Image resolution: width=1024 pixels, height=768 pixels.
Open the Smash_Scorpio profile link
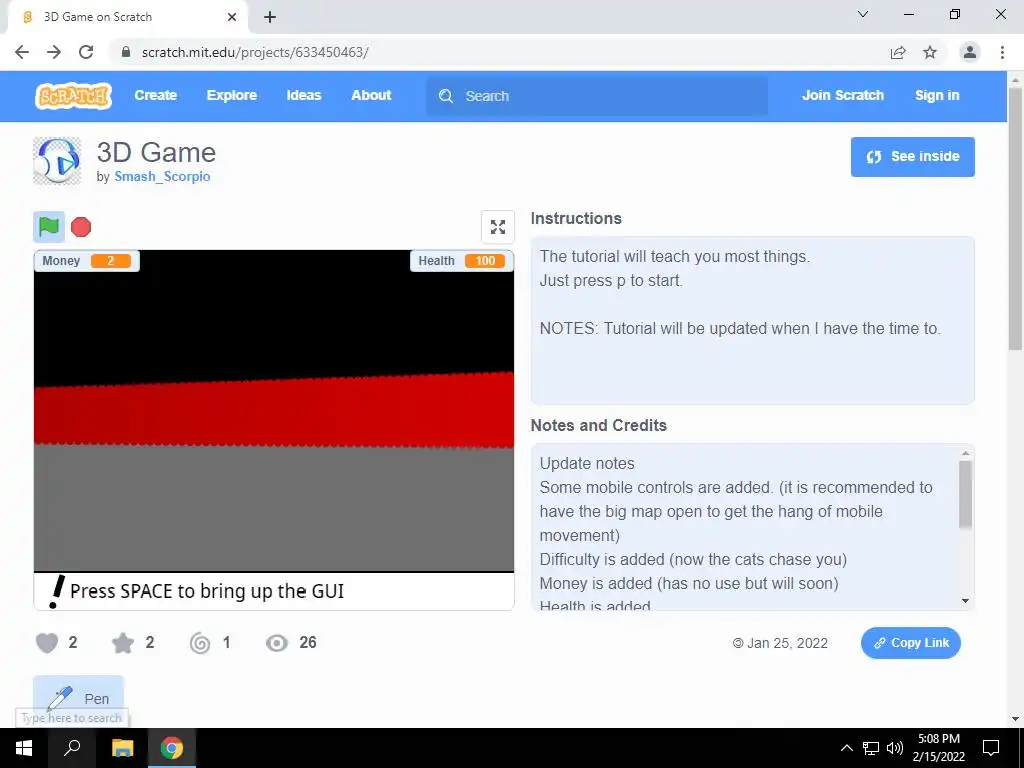tap(162, 176)
